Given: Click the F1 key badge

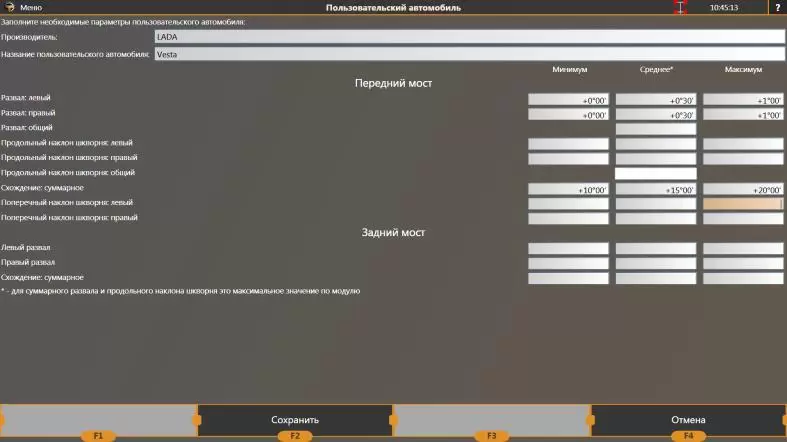Looking at the screenshot, I should (98, 436).
